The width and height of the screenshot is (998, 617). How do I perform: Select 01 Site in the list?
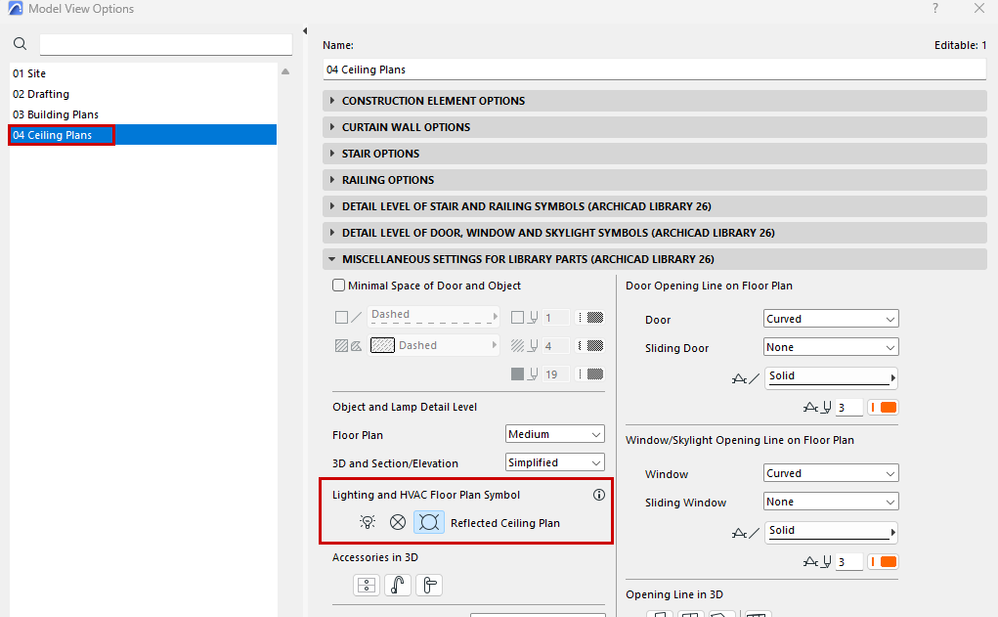30,74
